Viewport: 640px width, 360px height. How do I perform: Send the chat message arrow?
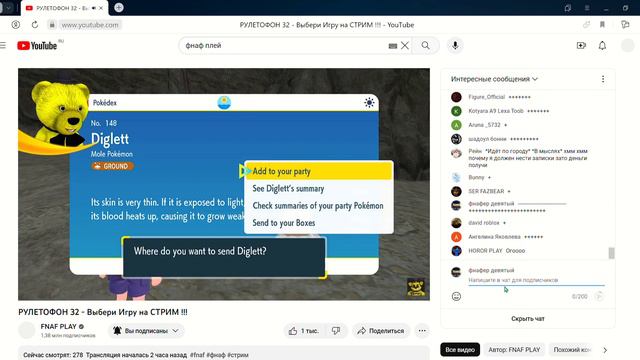(x=599, y=296)
